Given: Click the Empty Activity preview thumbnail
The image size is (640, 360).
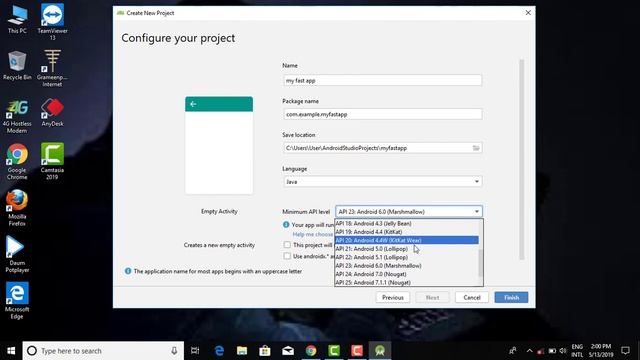Looking at the screenshot, I should (219, 145).
